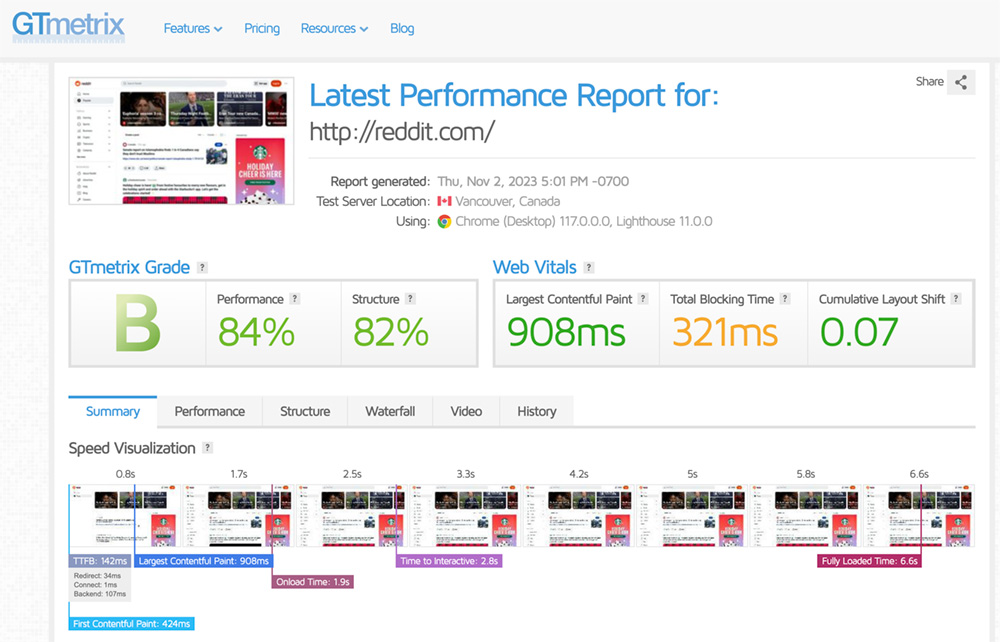Open help icon beside Web Vitals

(589, 268)
